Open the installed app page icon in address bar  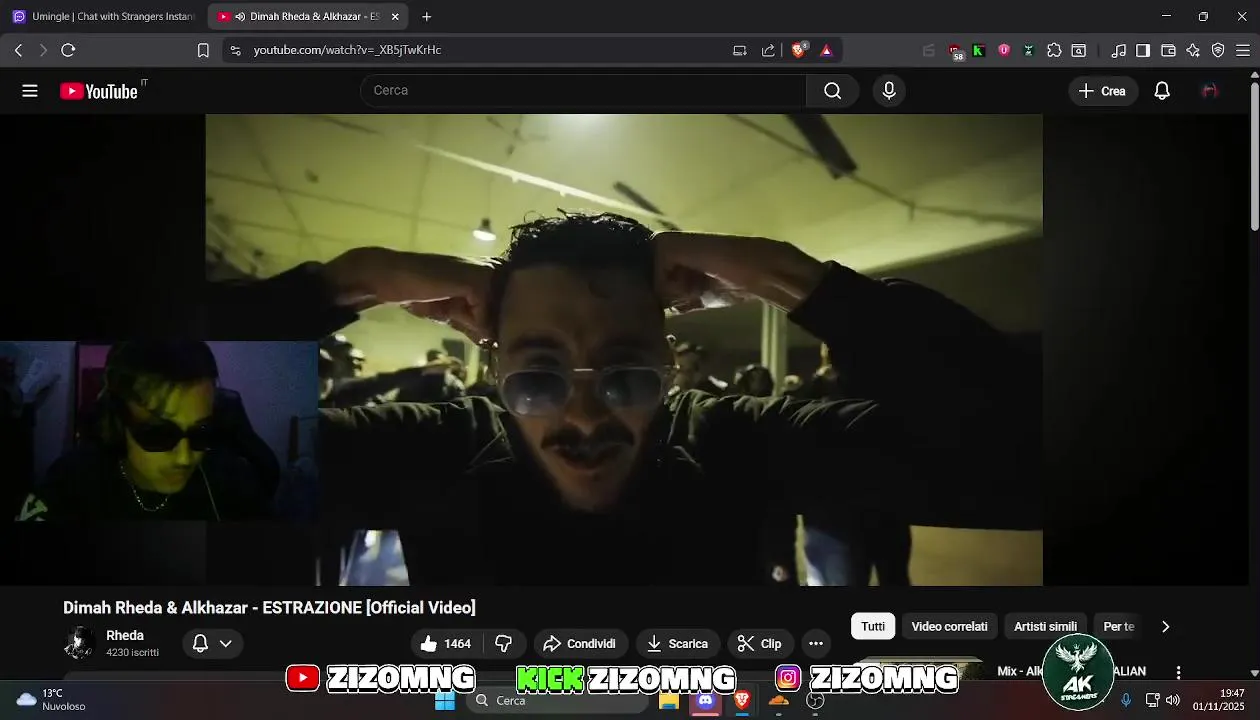[x=740, y=50]
